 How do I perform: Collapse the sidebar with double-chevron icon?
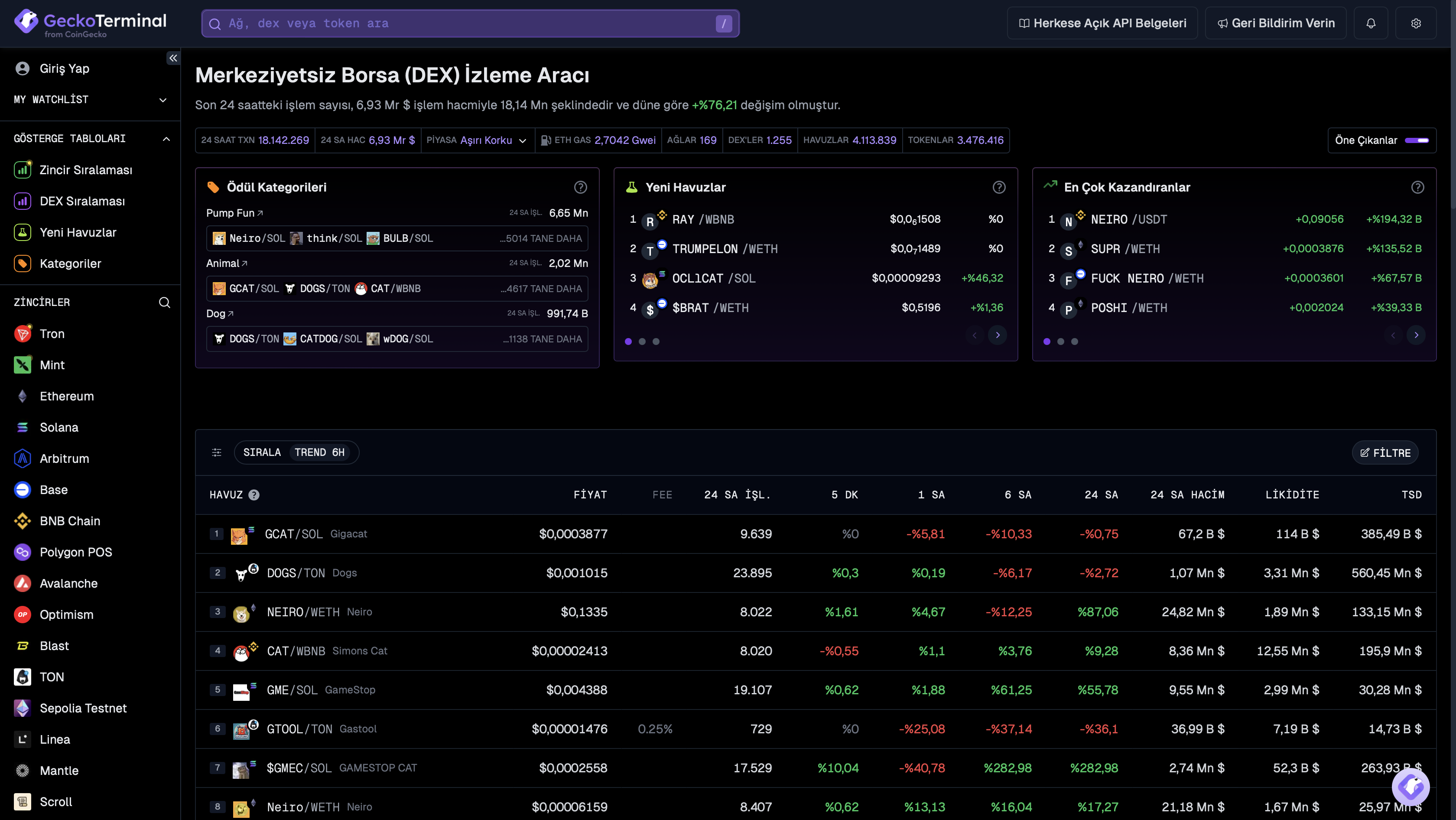coord(173,58)
